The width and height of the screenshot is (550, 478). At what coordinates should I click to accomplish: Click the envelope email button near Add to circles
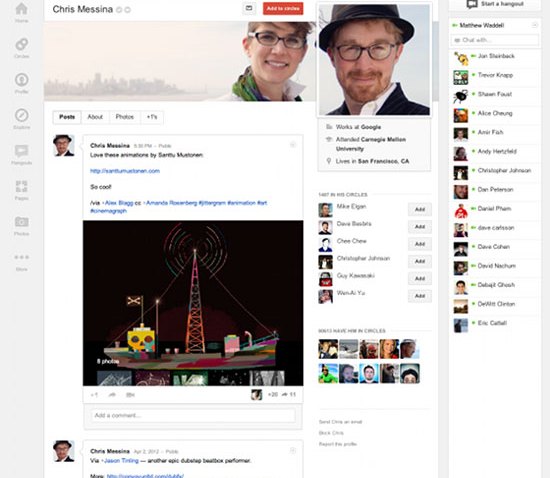point(249,8)
